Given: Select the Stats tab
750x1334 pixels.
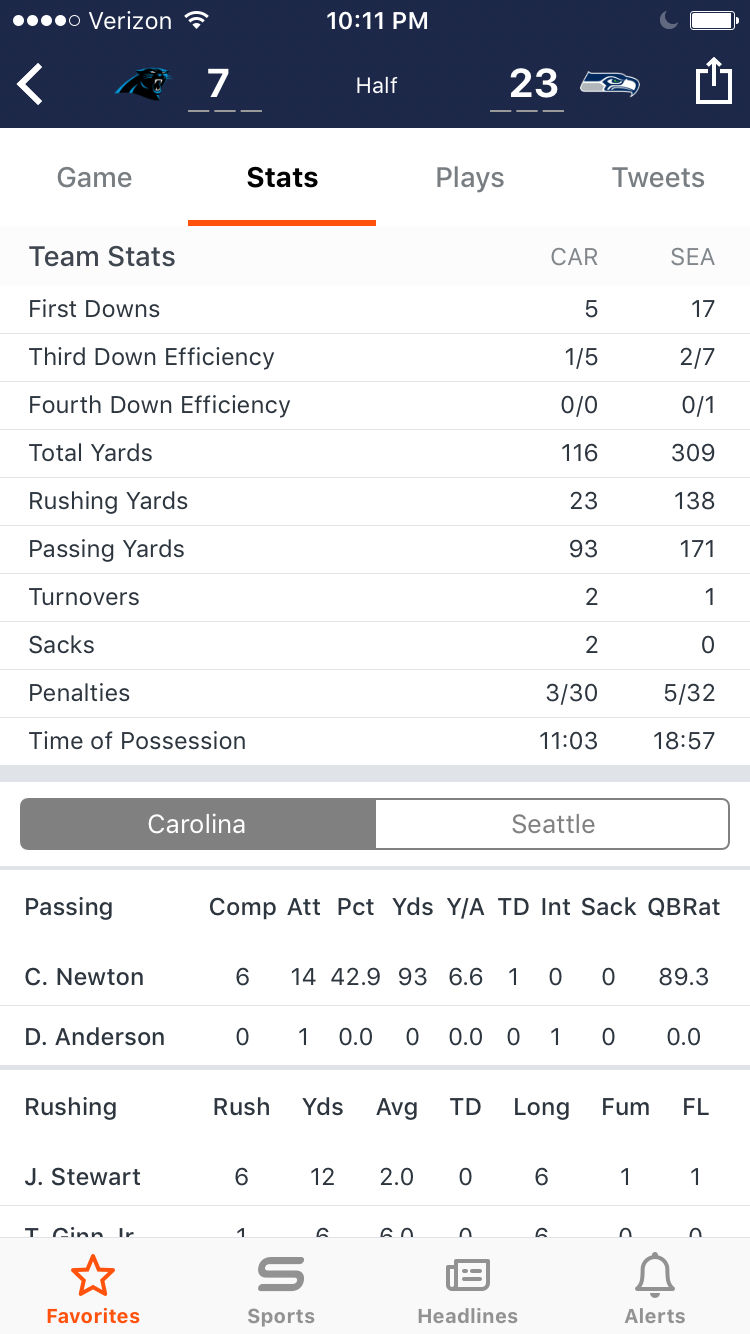Looking at the screenshot, I should [x=282, y=177].
